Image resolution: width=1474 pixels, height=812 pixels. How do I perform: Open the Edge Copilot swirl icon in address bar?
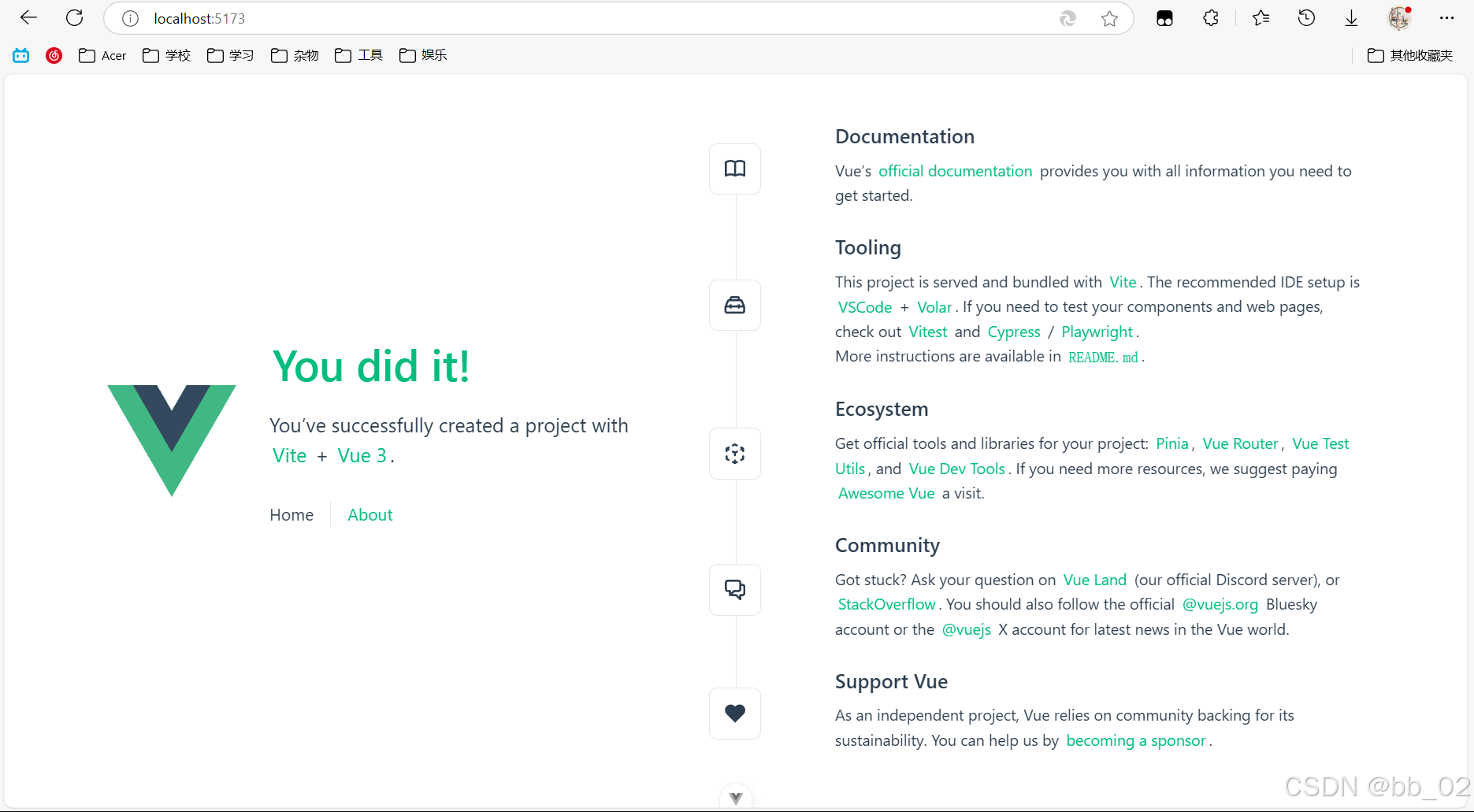point(1067,18)
